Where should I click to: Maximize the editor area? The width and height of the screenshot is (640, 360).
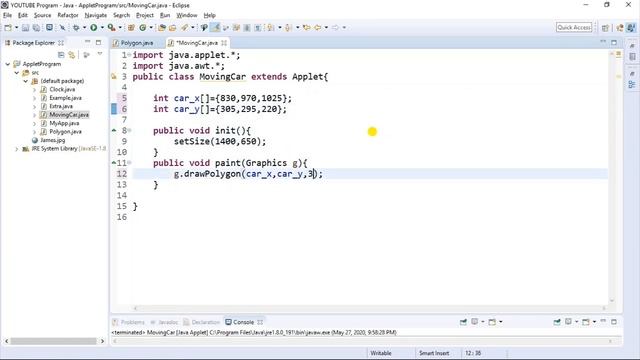[x=614, y=42]
